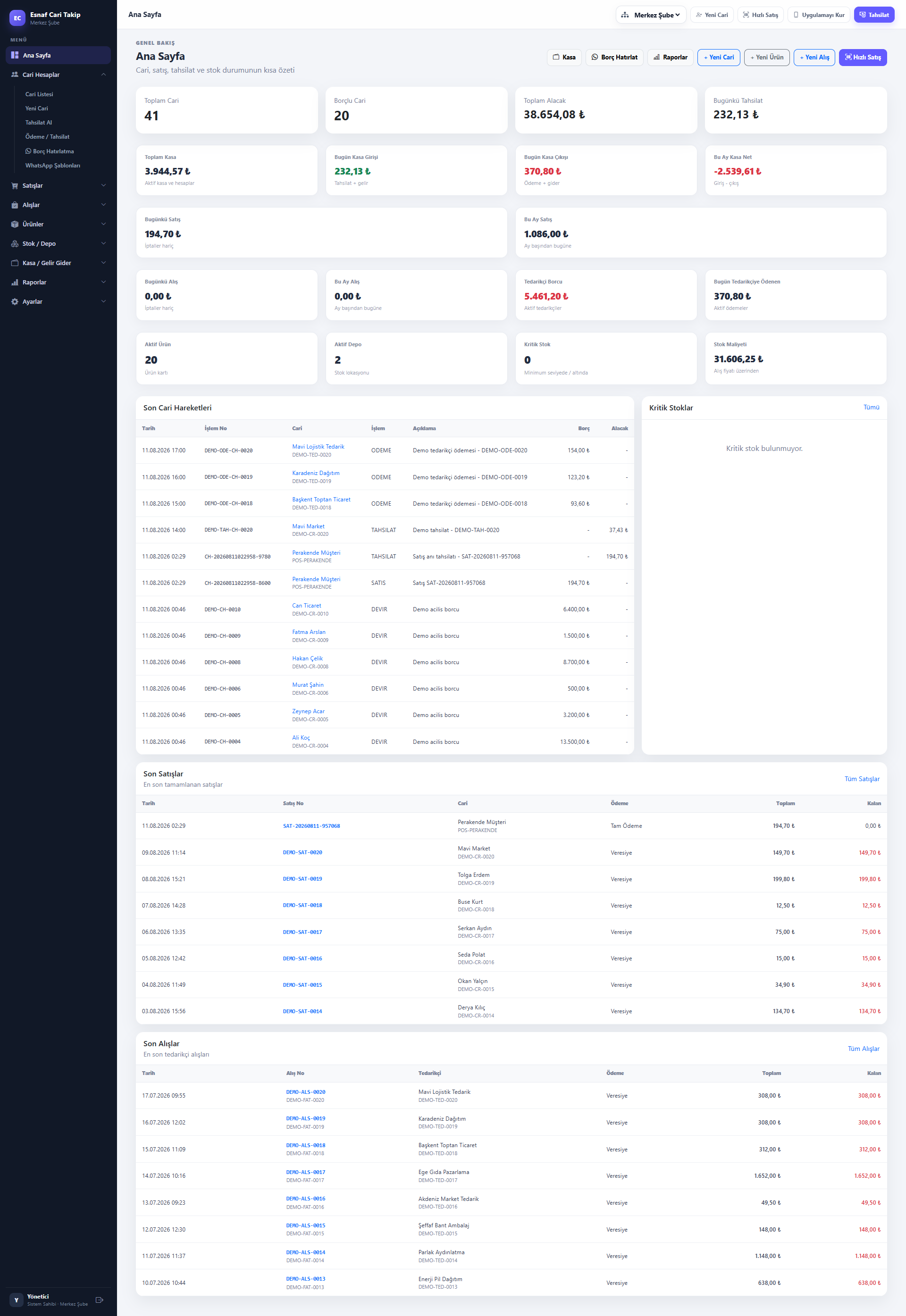This screenshot has height=1316, width=906.
Task: Click the Cari Hesaplar people icon
Action: click(x=15, y=75)
